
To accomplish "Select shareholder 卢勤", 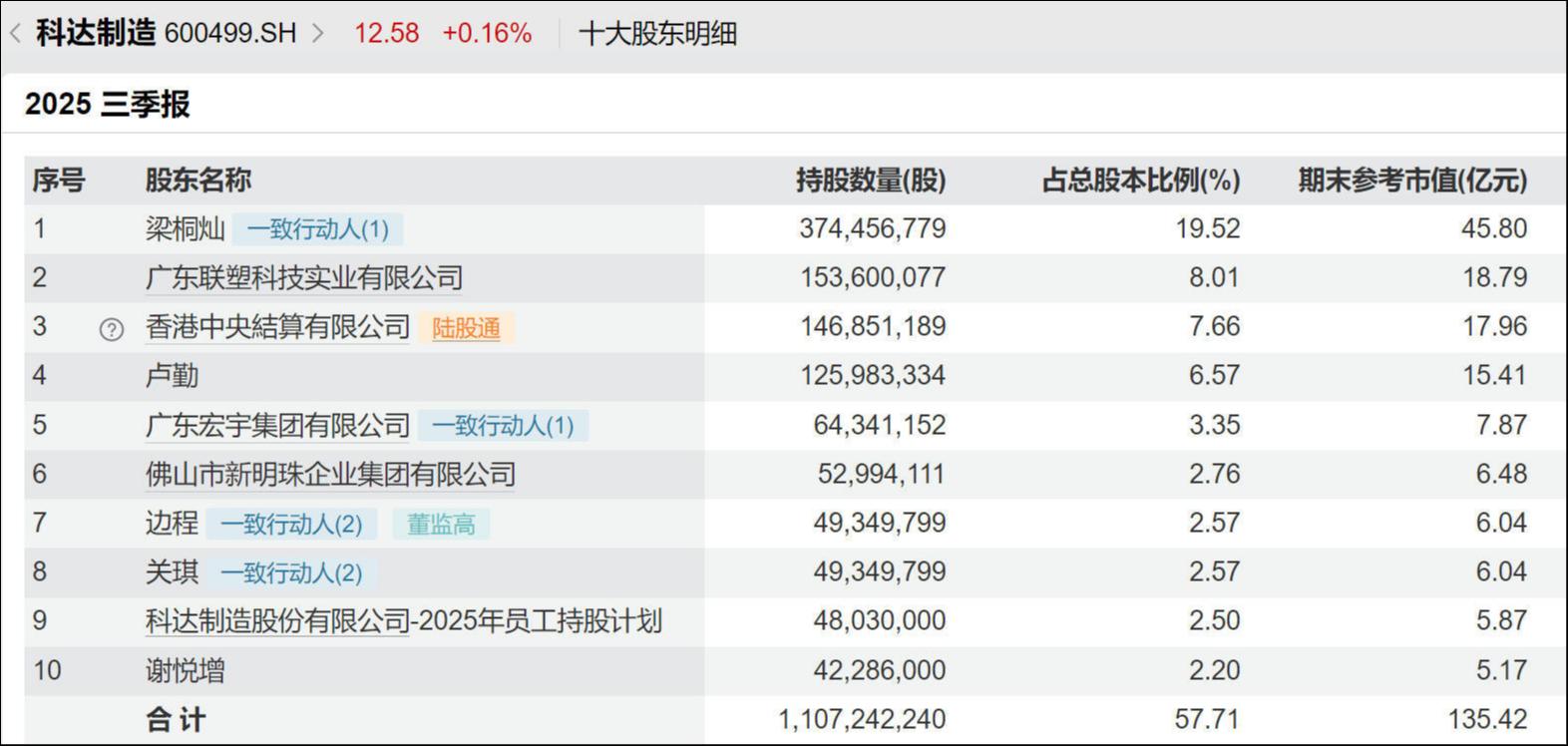I will pyautogui.click(x=173, y=376).
